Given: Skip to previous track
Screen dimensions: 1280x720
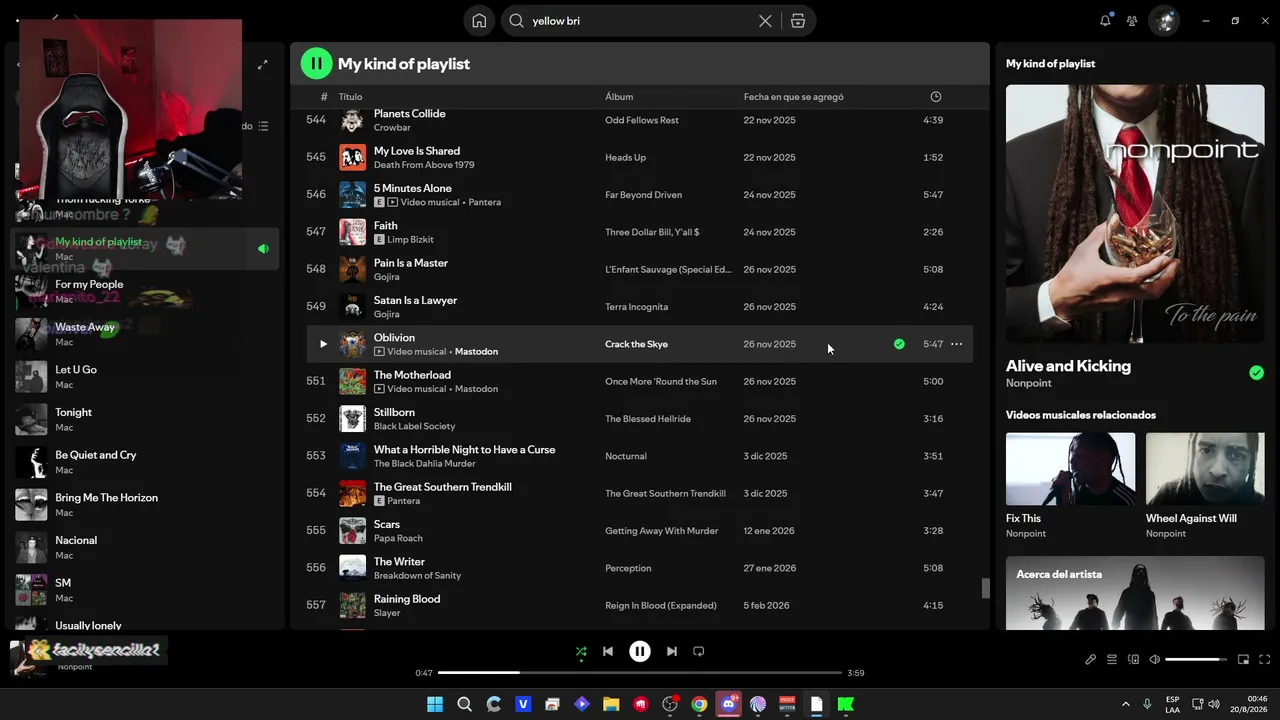Looking at the screenshot, I should click(x=608, y=651).
